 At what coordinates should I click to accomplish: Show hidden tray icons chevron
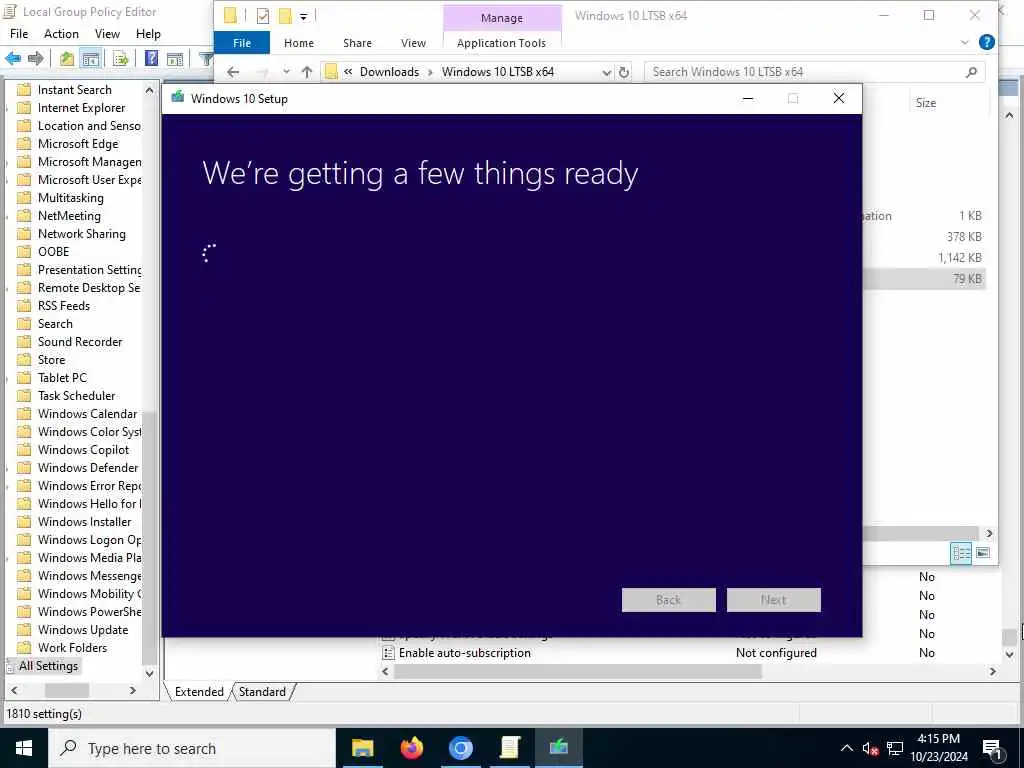pyautogui.click(x=846, y=748)
